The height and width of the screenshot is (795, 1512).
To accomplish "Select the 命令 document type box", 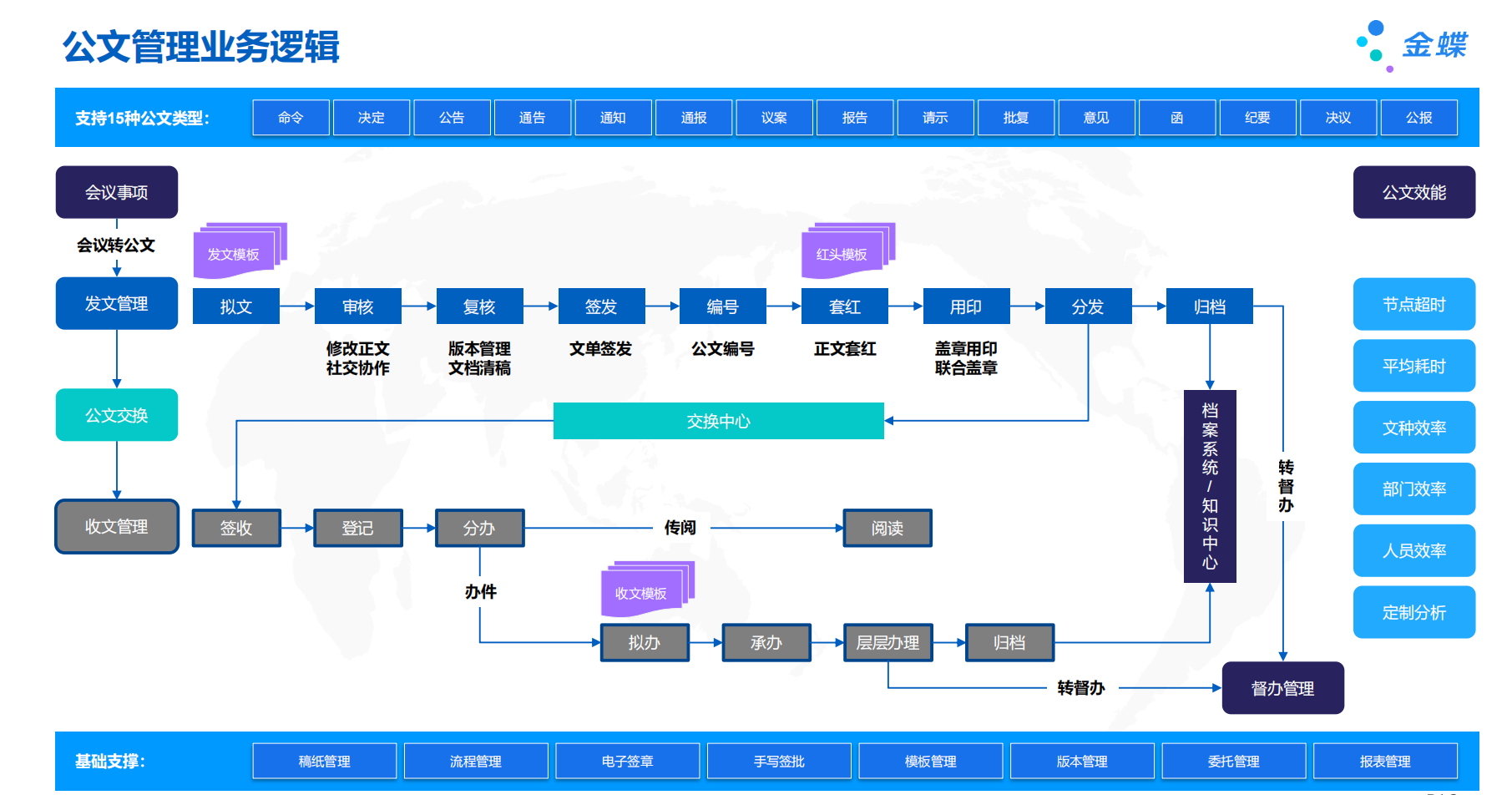I will (x=291, y=118).
